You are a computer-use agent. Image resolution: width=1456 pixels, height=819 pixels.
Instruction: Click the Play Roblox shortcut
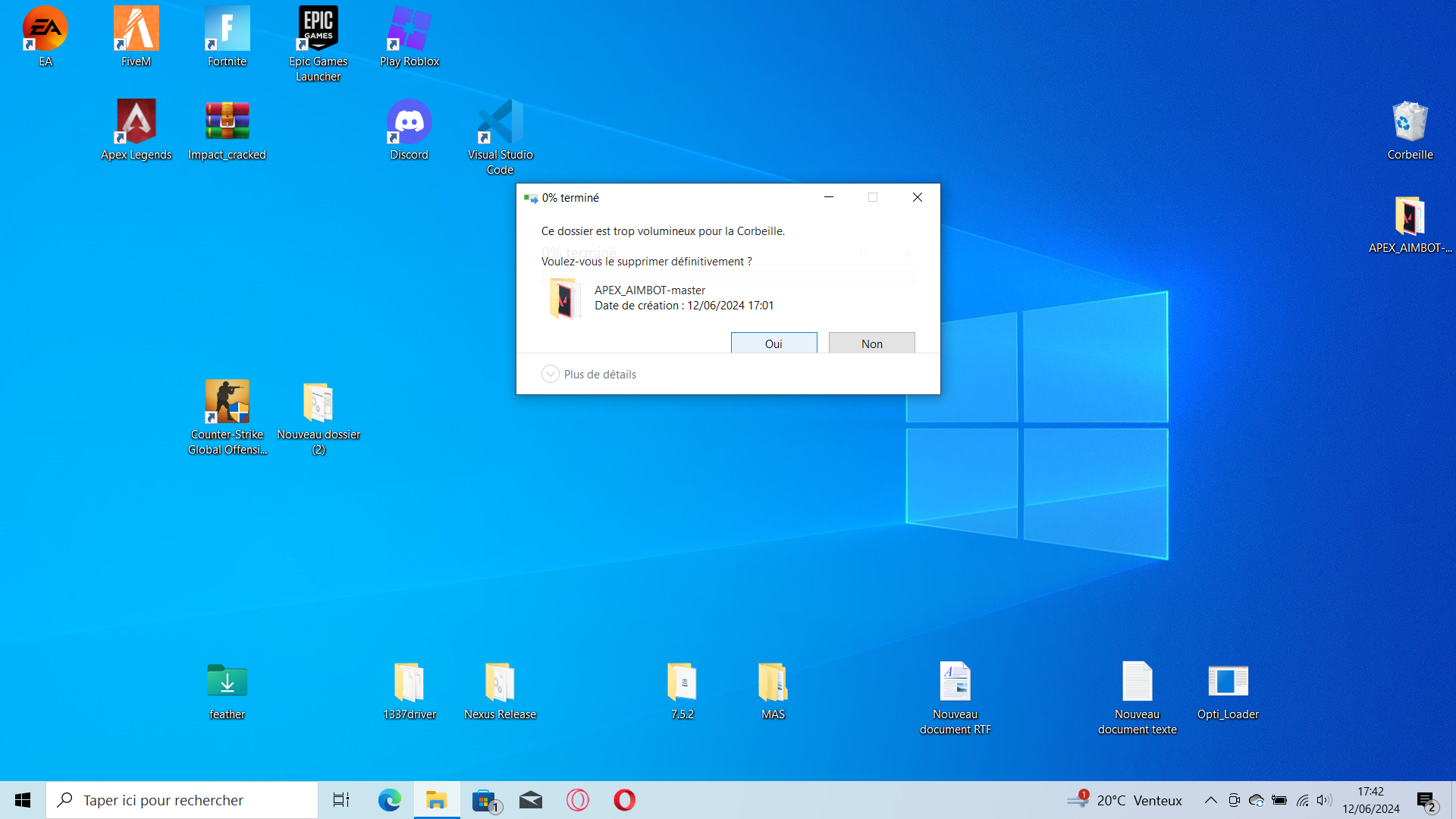[x=409, y=29]
